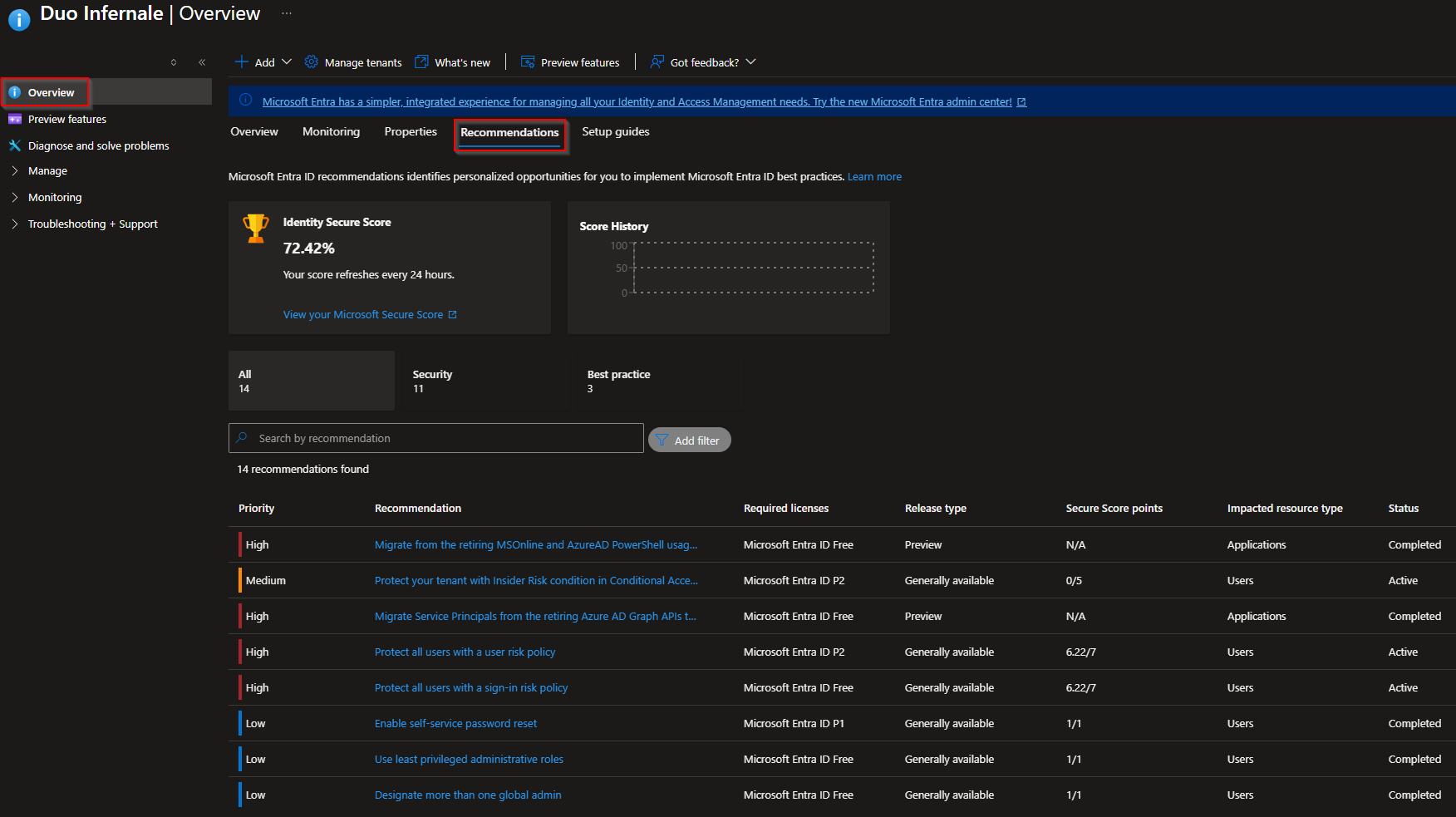The image size is (1456, 817).
Task: Open the Got feedback dropdown chevron
Action: tap(750, 62)
